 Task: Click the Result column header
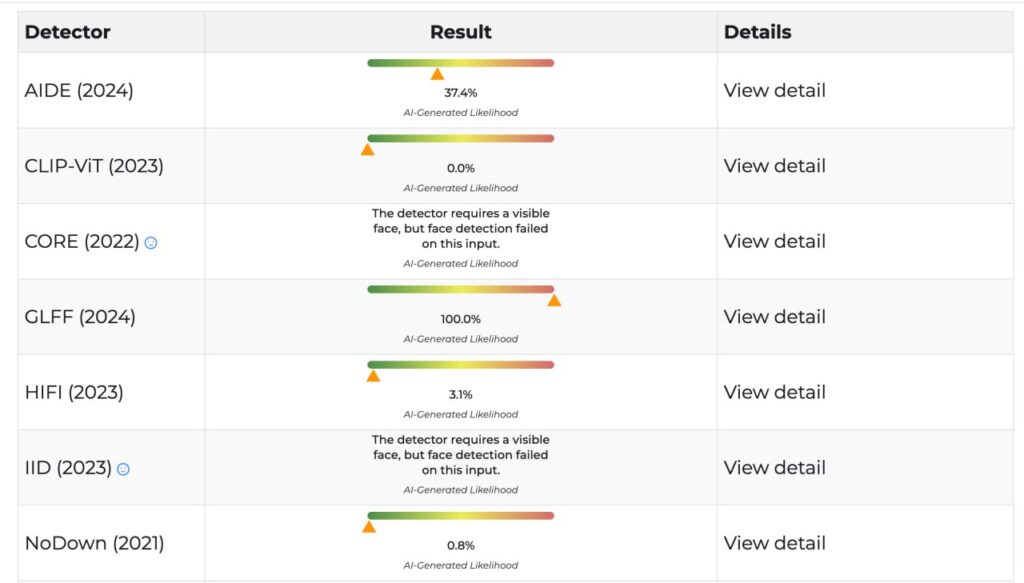click(460, 32)
